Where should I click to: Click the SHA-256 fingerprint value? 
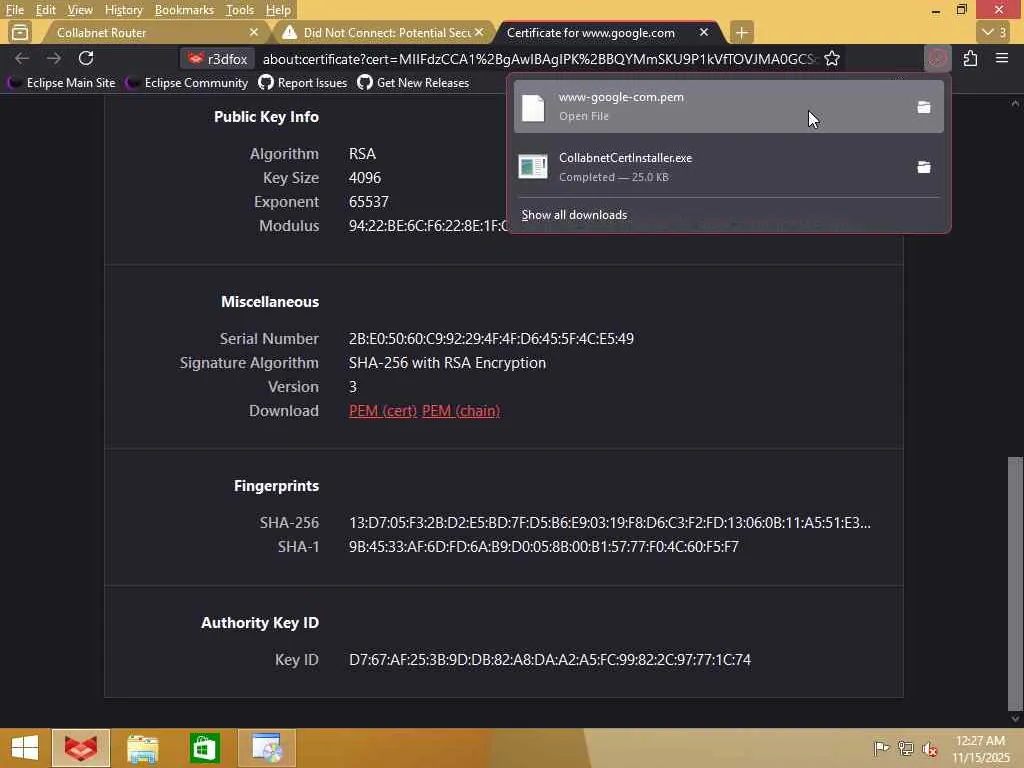pos(609,523)
